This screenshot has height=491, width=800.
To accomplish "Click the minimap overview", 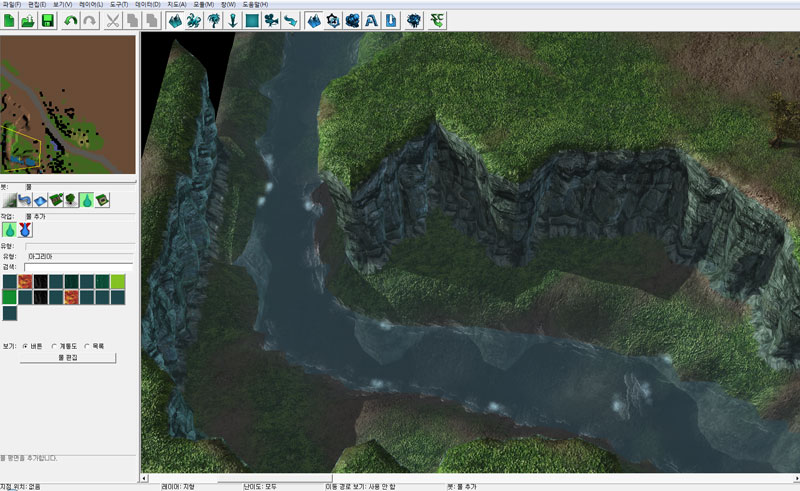I will coord(68,105).
